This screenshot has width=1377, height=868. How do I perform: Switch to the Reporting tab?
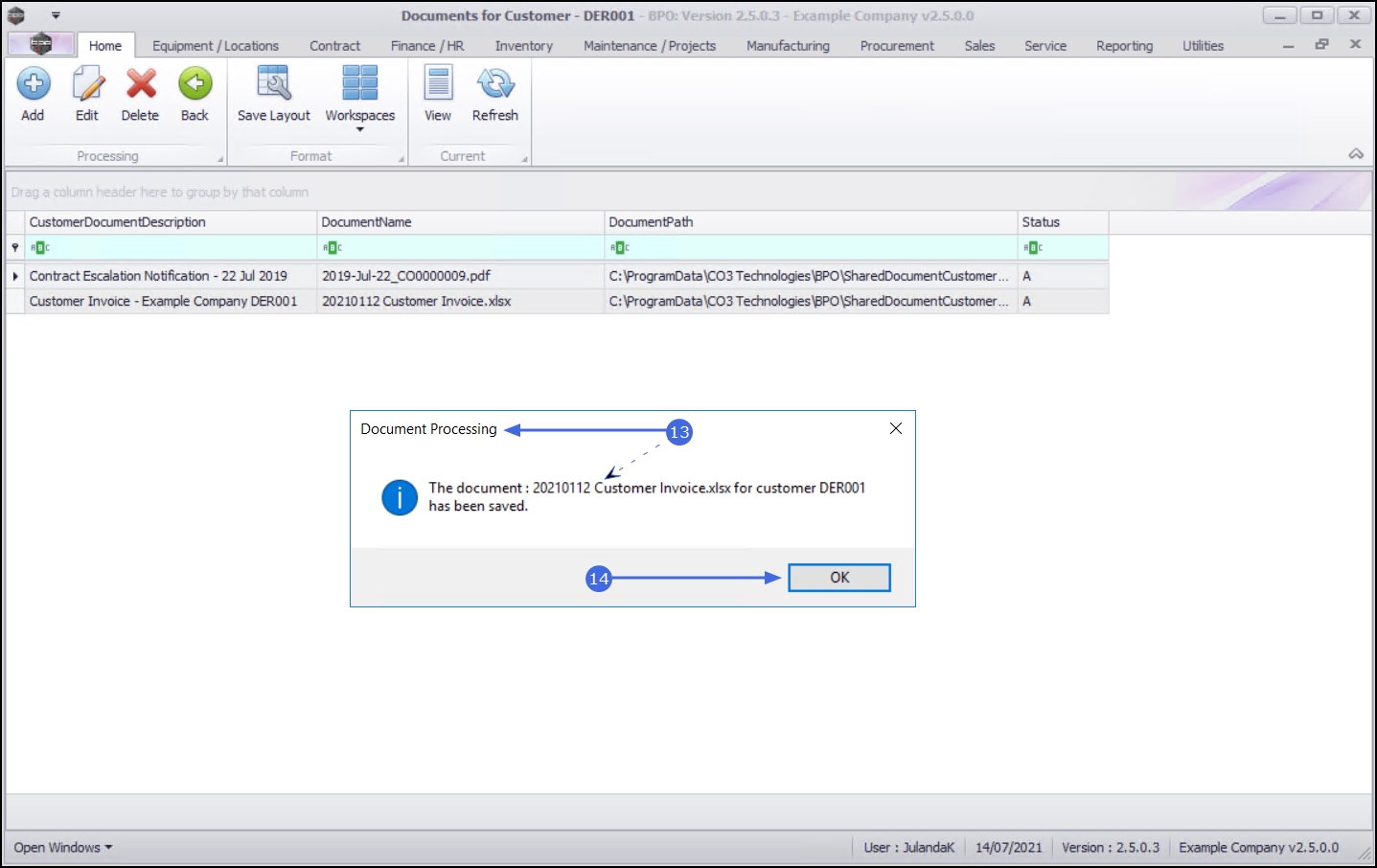(x=1125, y=45)
